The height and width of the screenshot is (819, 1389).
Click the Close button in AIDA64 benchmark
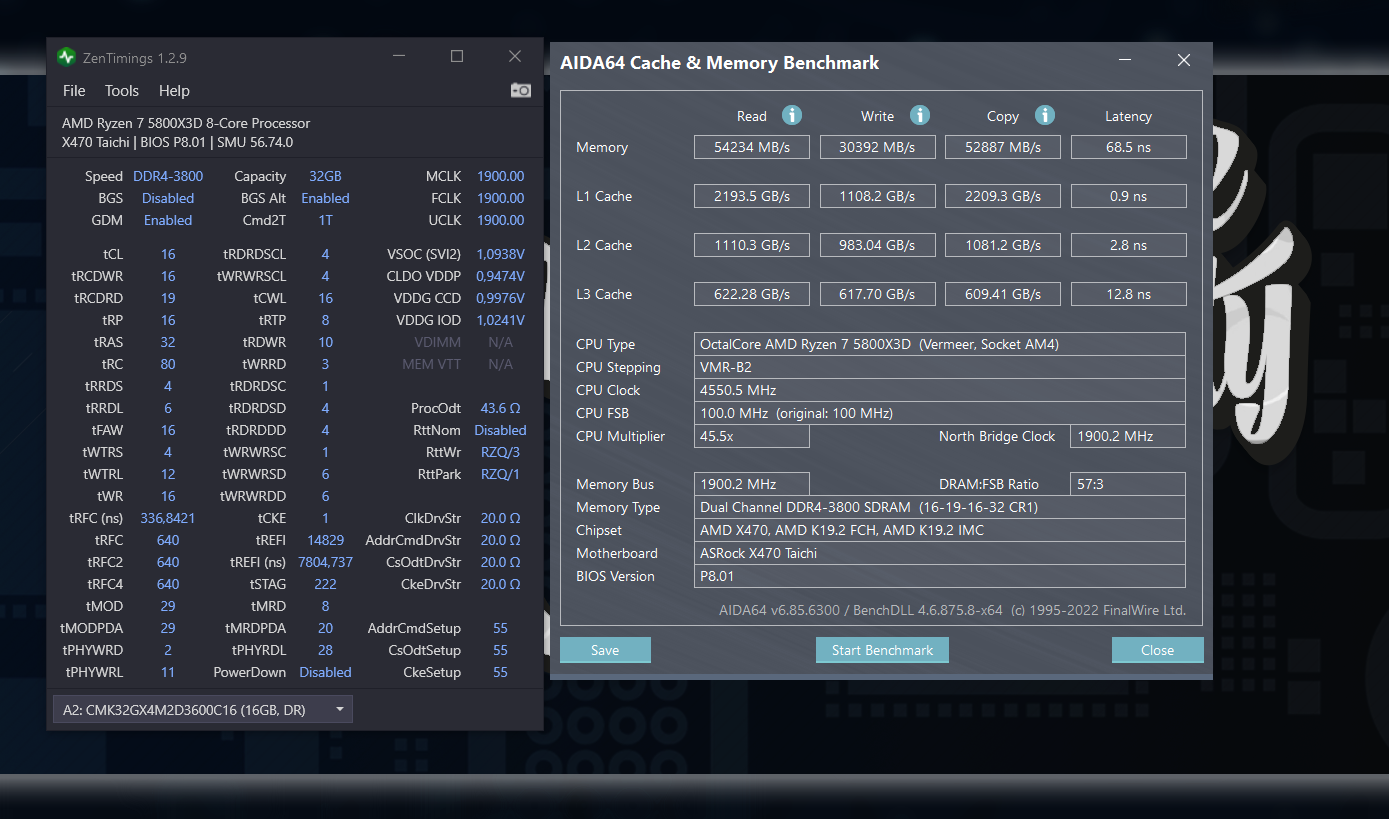1157,650
